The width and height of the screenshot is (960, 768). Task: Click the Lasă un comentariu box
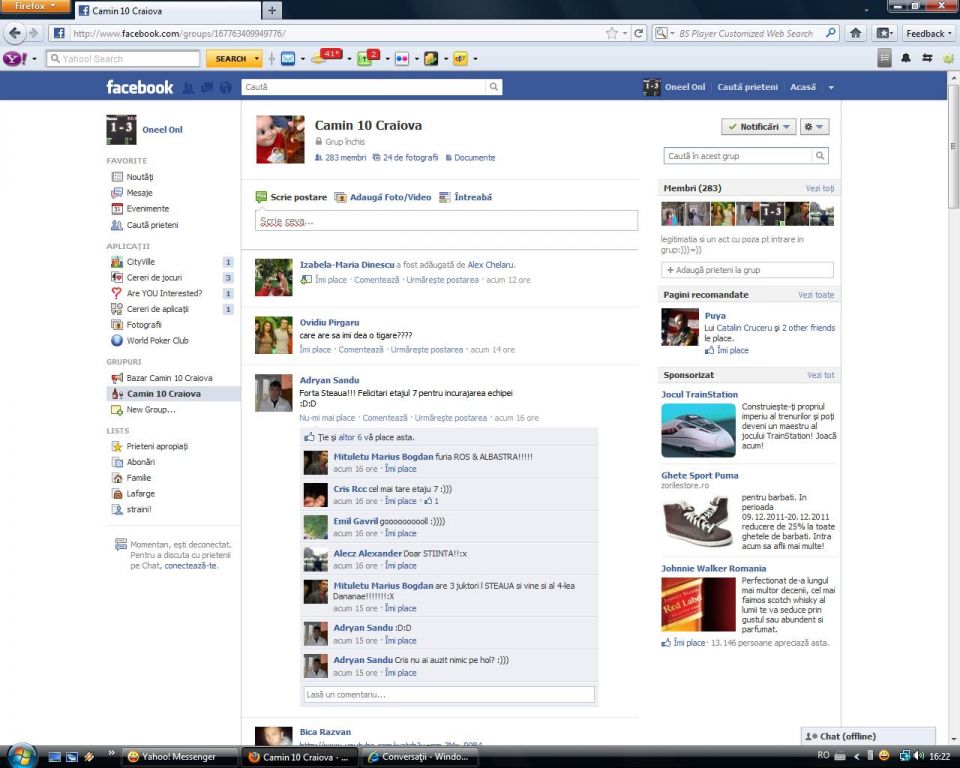tap(449, 695)
